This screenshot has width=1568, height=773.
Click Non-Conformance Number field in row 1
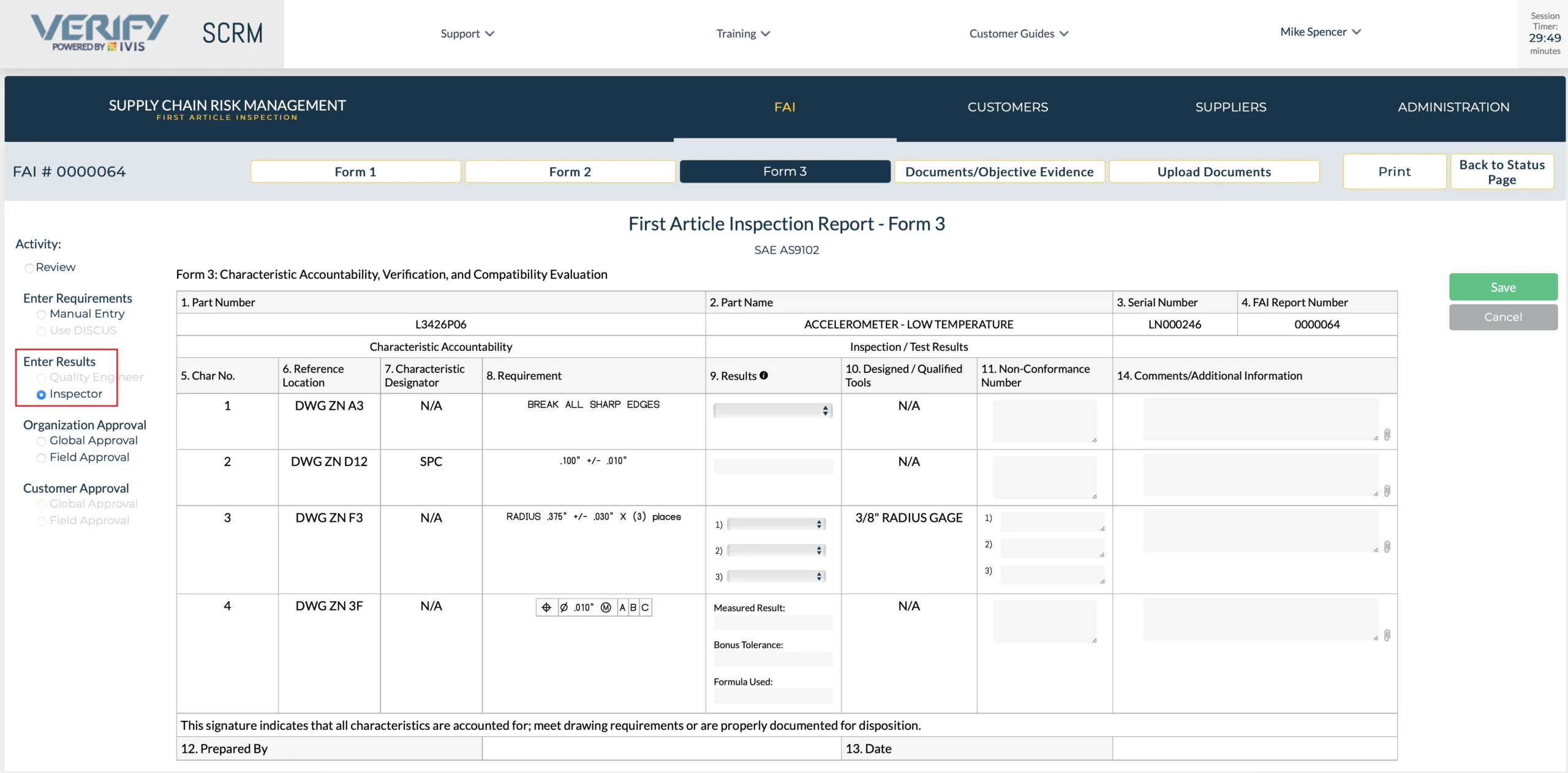(x=1045, y=421)
